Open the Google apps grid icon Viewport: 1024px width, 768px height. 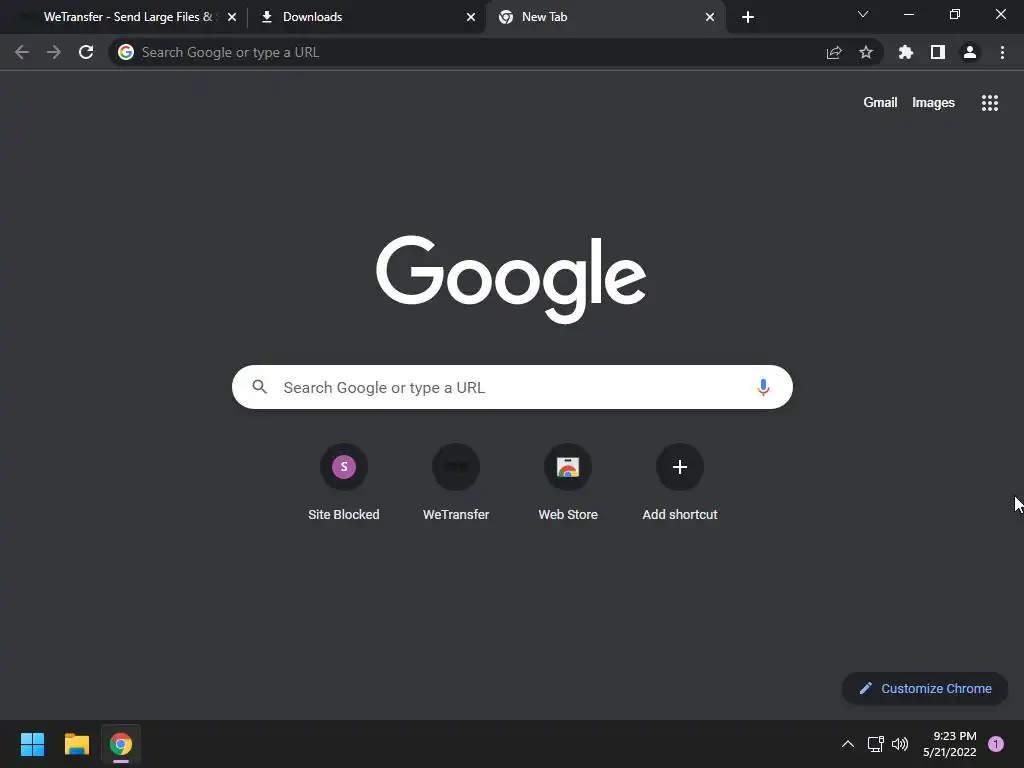tap(990, 103)
